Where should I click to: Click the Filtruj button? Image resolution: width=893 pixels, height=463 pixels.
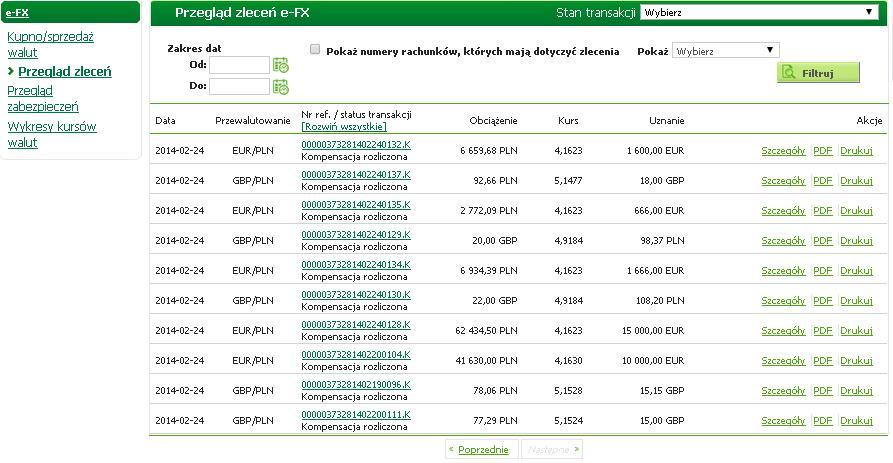pyautogui.click(x=818, y=73)
